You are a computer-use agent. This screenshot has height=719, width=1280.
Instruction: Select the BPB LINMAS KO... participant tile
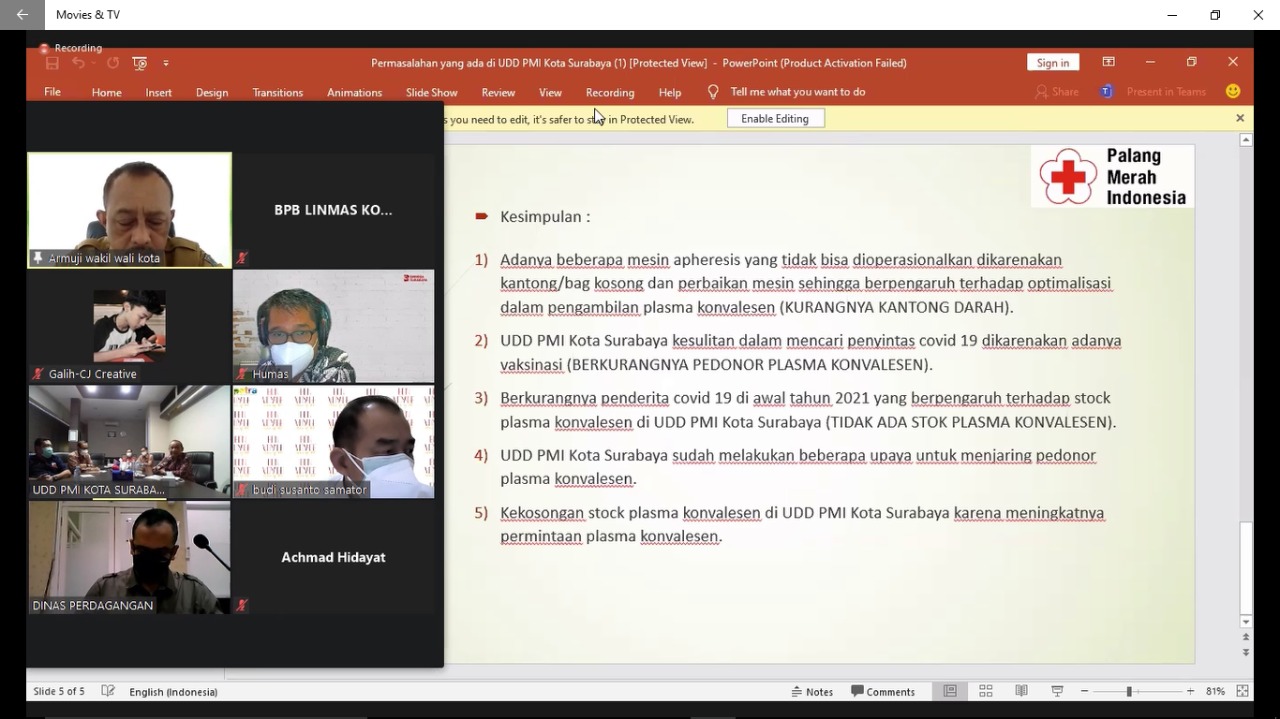(333, 210)
